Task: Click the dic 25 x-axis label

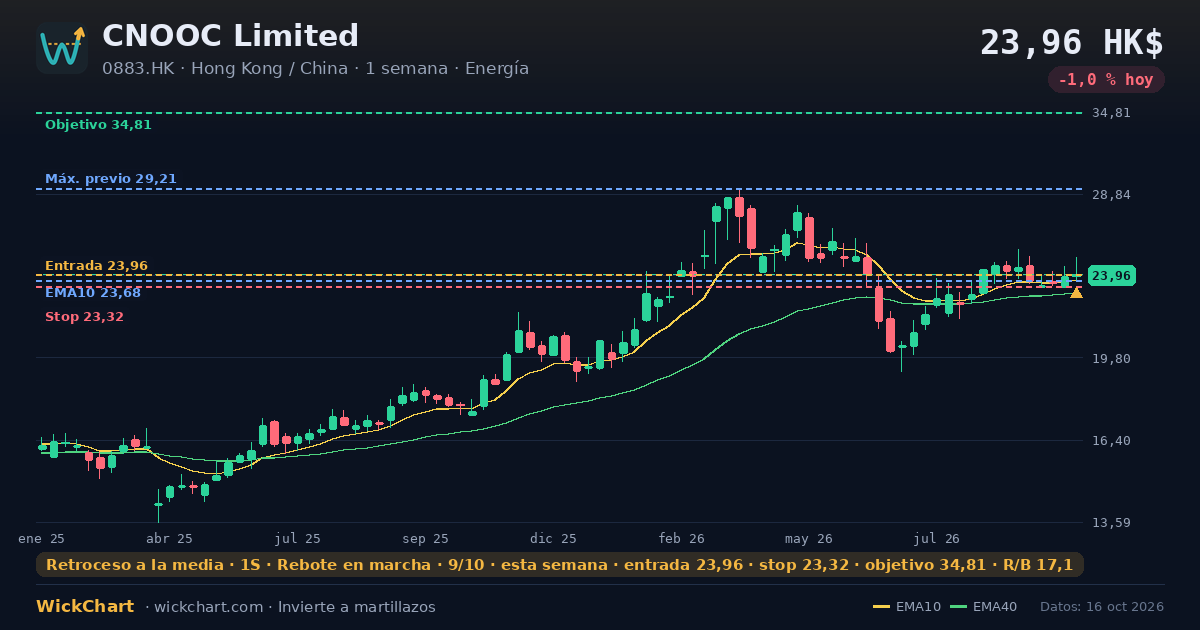Action: tap(554, 539)
